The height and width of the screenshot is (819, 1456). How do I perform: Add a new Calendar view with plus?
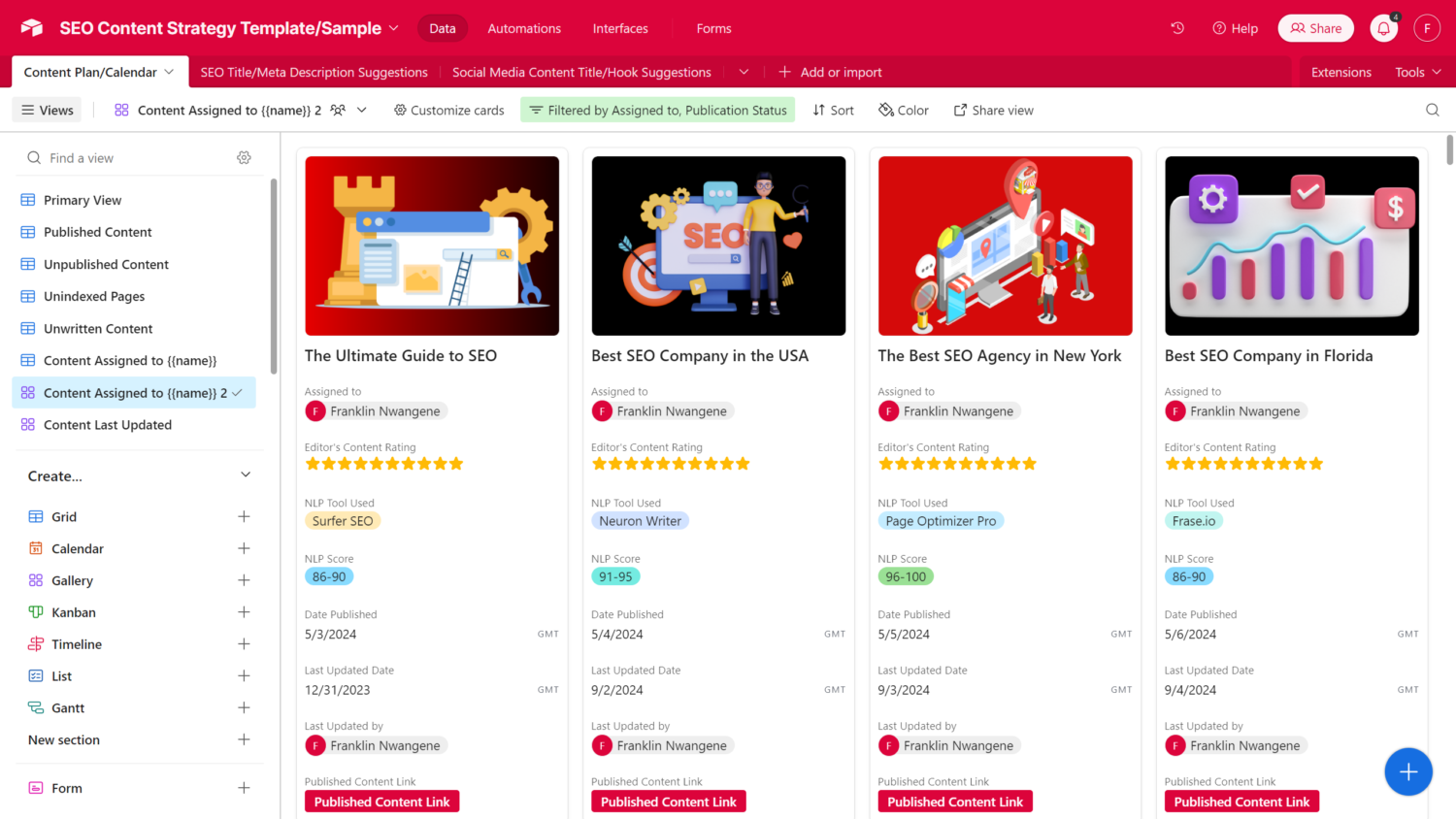[x=244, y=548]
